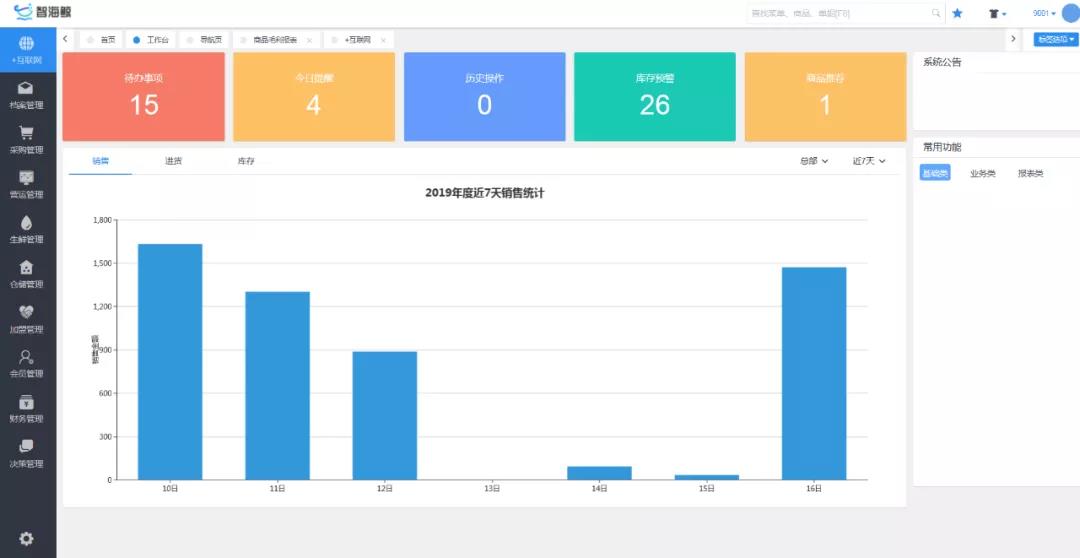1080x558 pixels.
Task: Open 生鲜管理 in the sidebar
Action: tap(27, 230)
